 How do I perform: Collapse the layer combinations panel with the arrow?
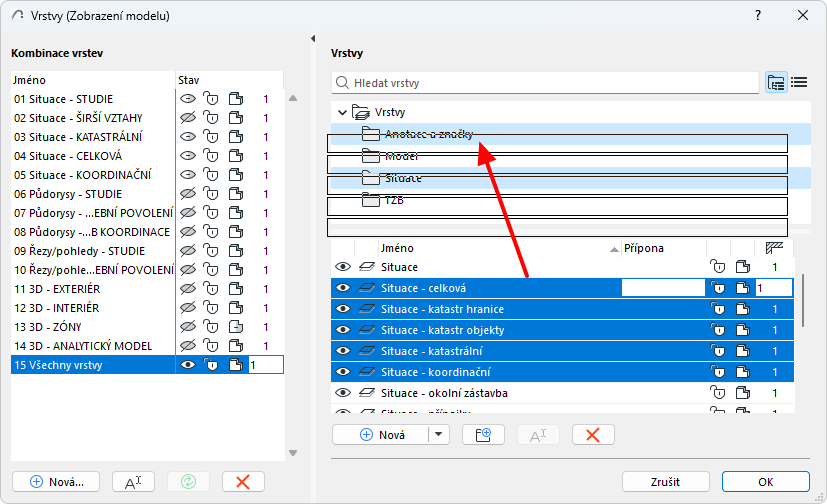click(314, 39)
